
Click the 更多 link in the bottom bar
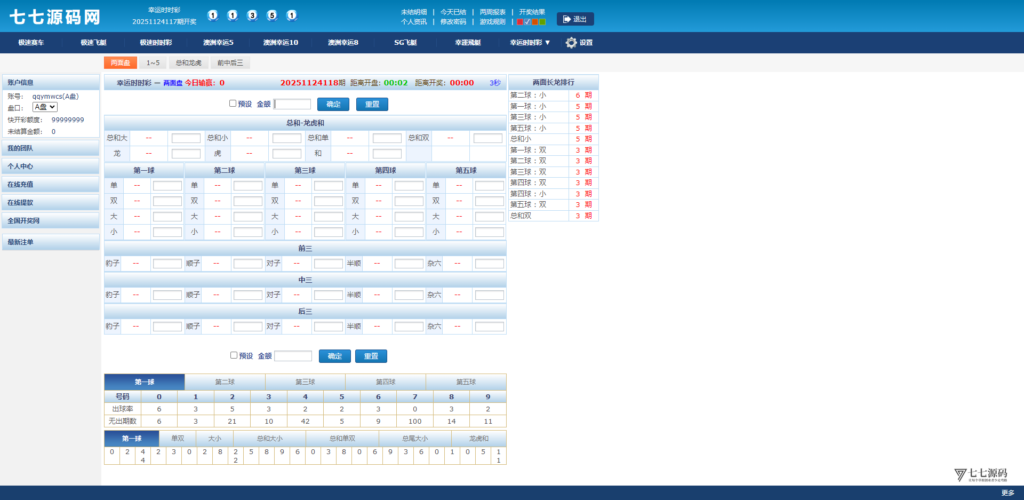point(1008,493)
